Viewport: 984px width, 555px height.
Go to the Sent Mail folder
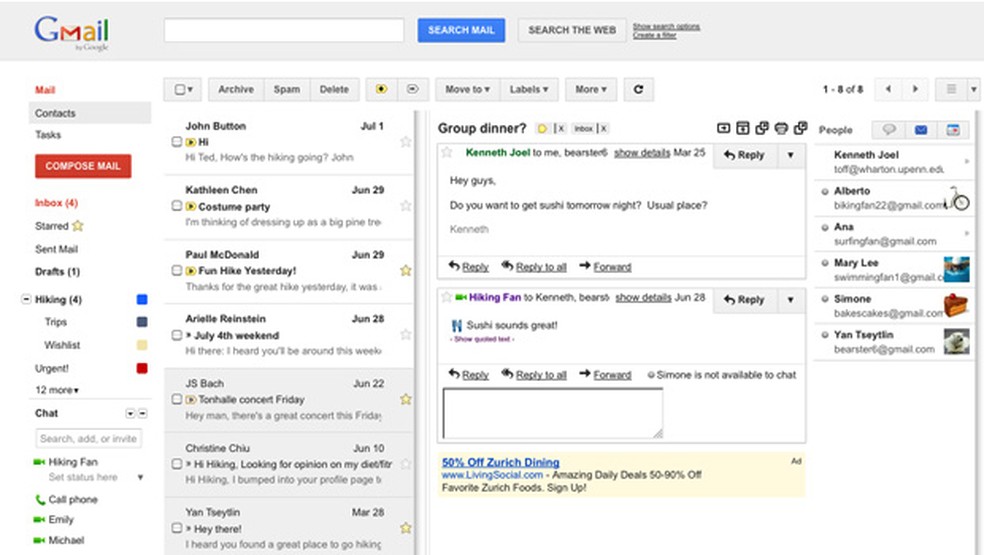[56, 249]
